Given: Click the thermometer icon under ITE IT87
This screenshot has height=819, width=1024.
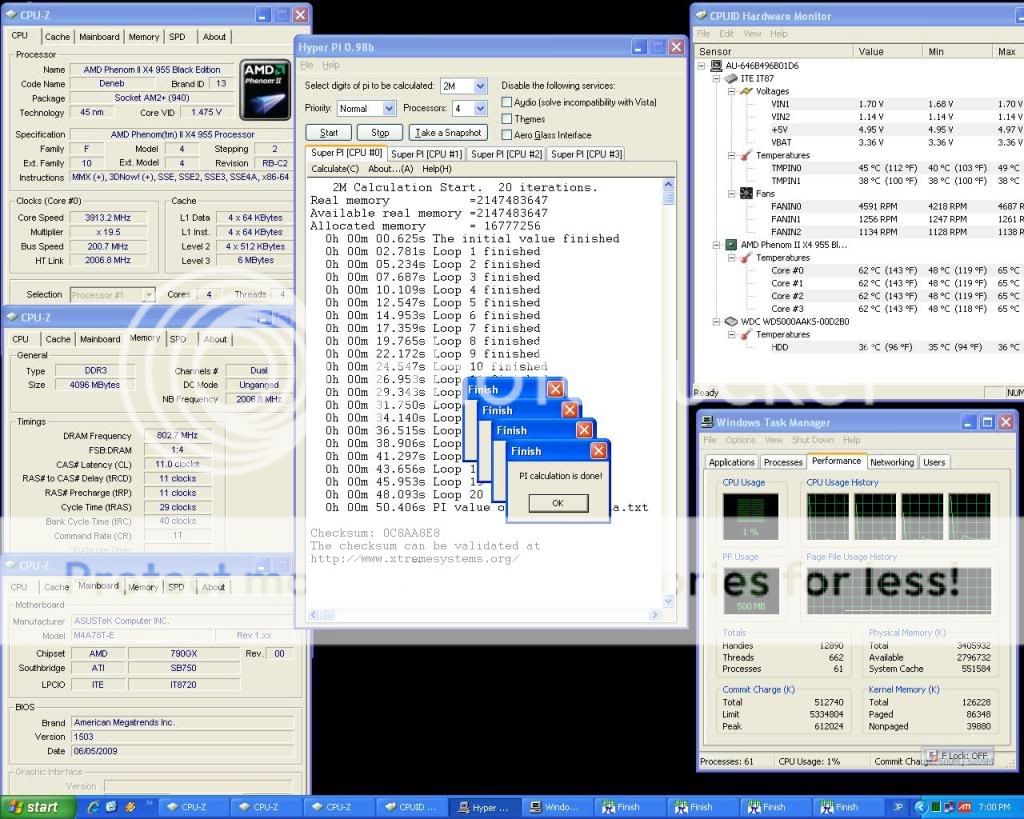Looking at the screenshot, I should pyautogui.click(x=746, y=155).
